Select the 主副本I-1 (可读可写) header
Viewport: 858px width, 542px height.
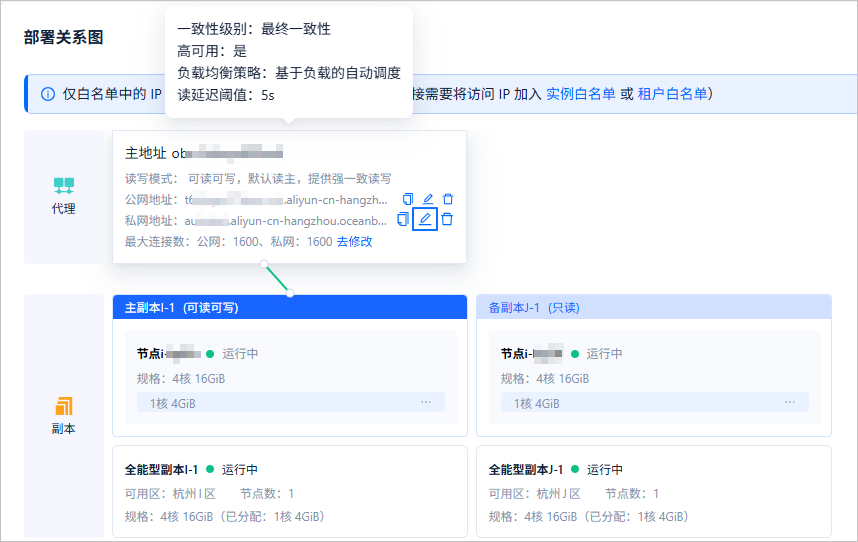pyautogui.click(x=290, y=307)
